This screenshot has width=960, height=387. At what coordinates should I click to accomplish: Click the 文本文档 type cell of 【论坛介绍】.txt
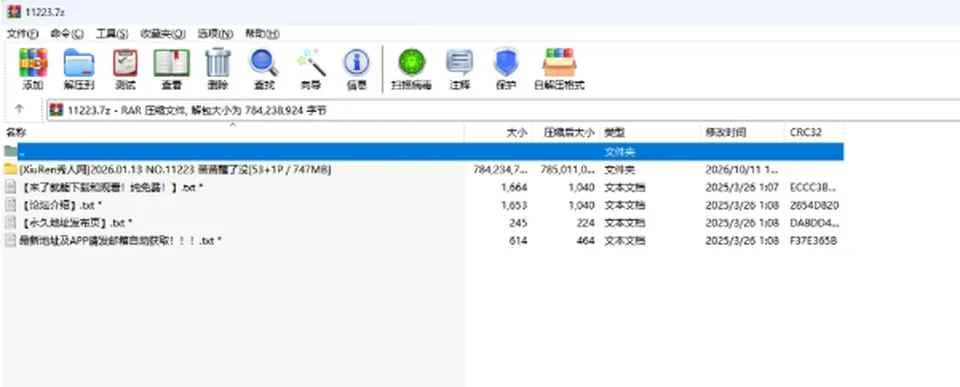(624, 205)
